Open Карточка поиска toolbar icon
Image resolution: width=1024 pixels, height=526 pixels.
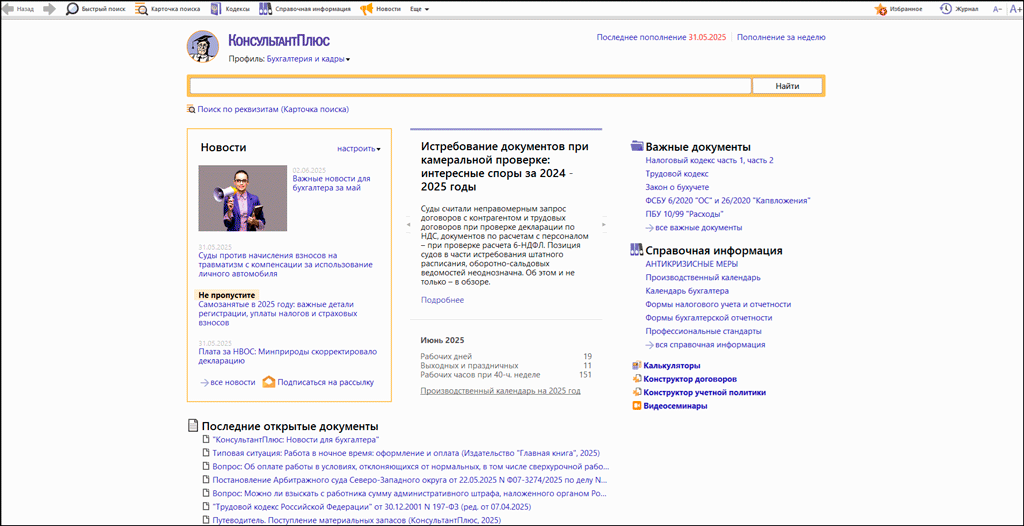coord(141,9)
